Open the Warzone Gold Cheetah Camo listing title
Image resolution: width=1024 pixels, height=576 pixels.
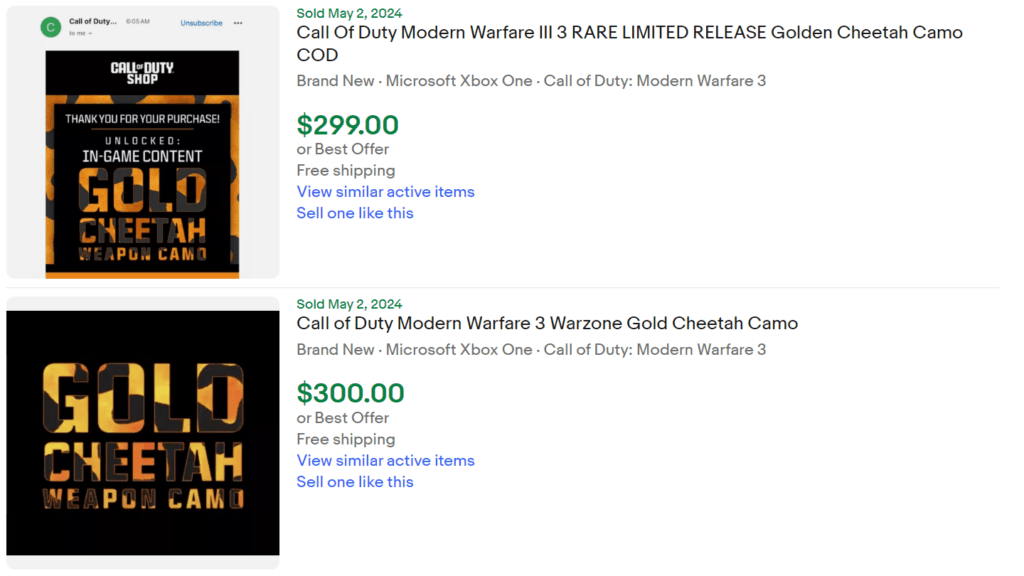(x=547, y=323)
